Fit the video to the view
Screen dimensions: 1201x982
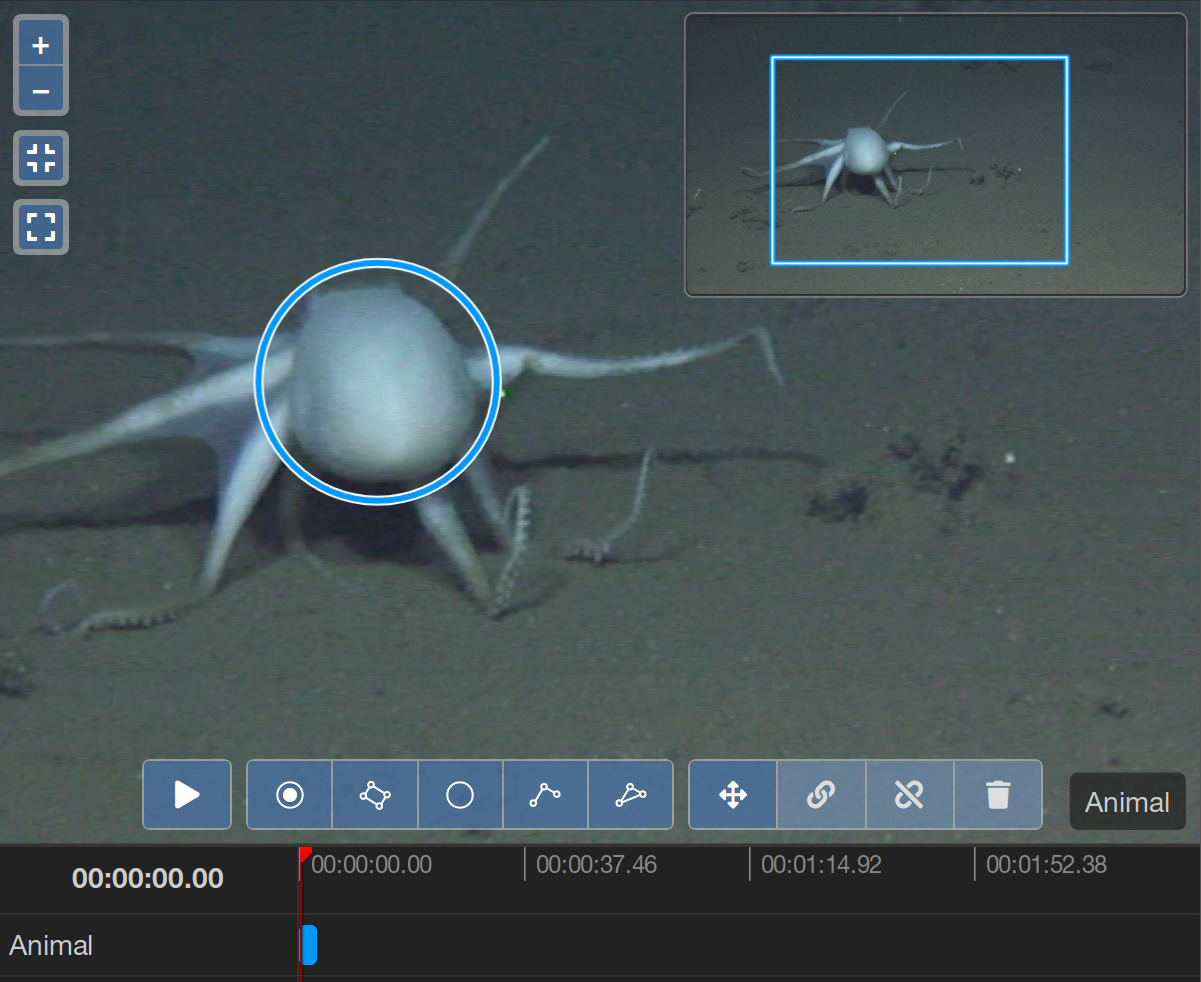tap(41, 158)
